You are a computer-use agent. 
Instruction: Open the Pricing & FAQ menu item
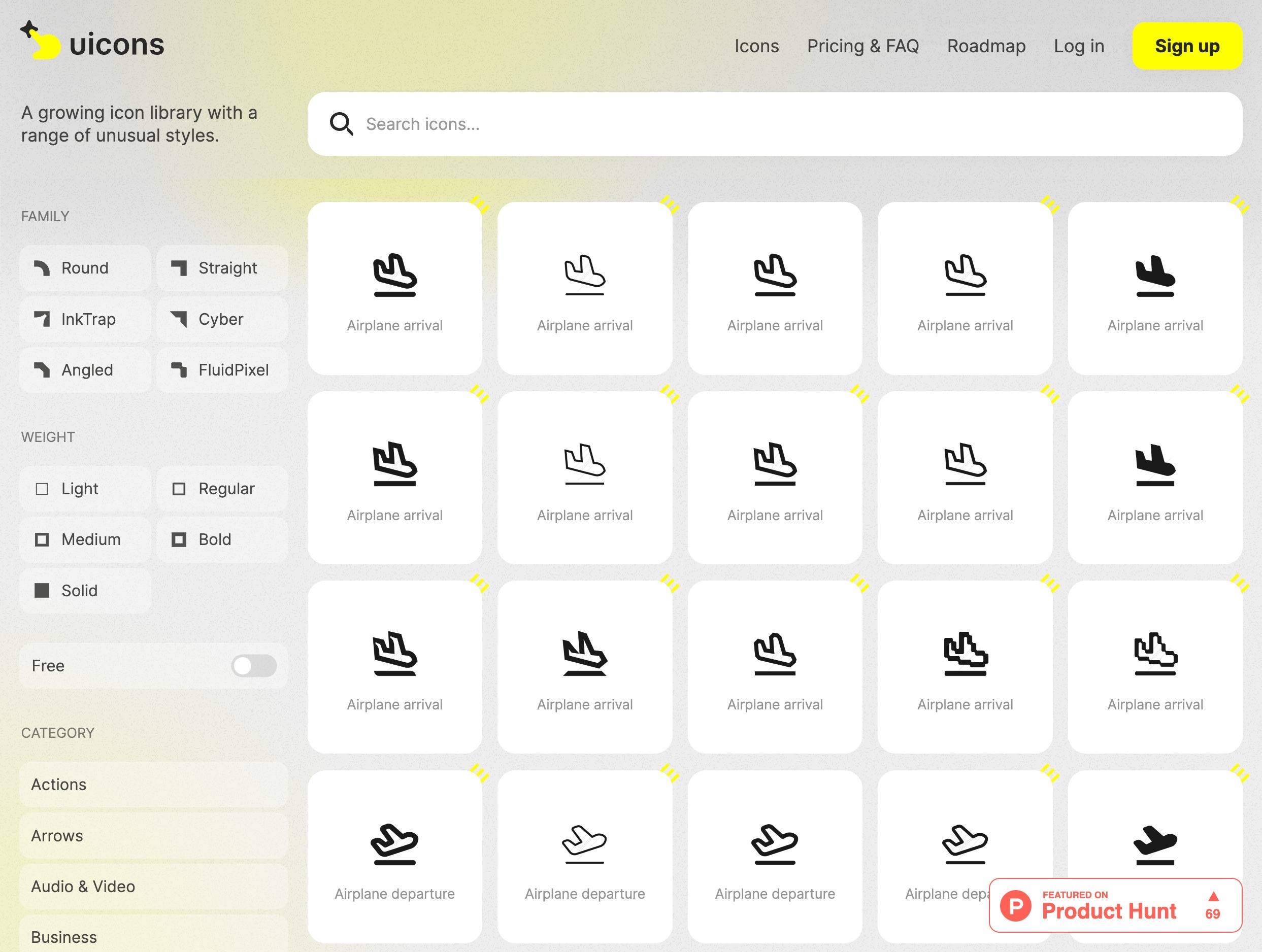863,45
